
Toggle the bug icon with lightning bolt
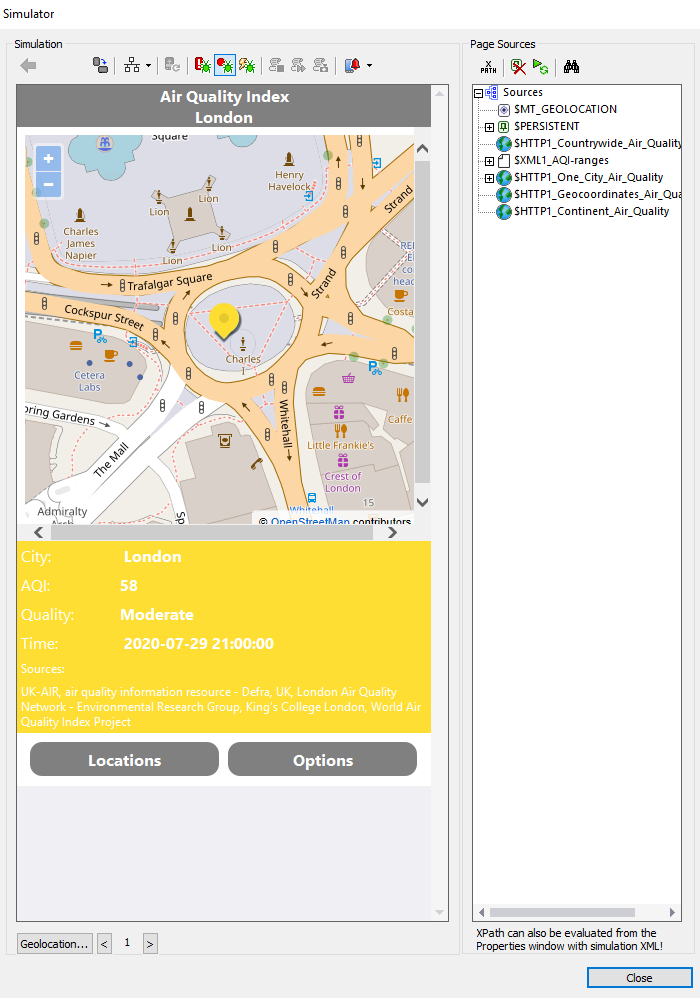point(246,65)
